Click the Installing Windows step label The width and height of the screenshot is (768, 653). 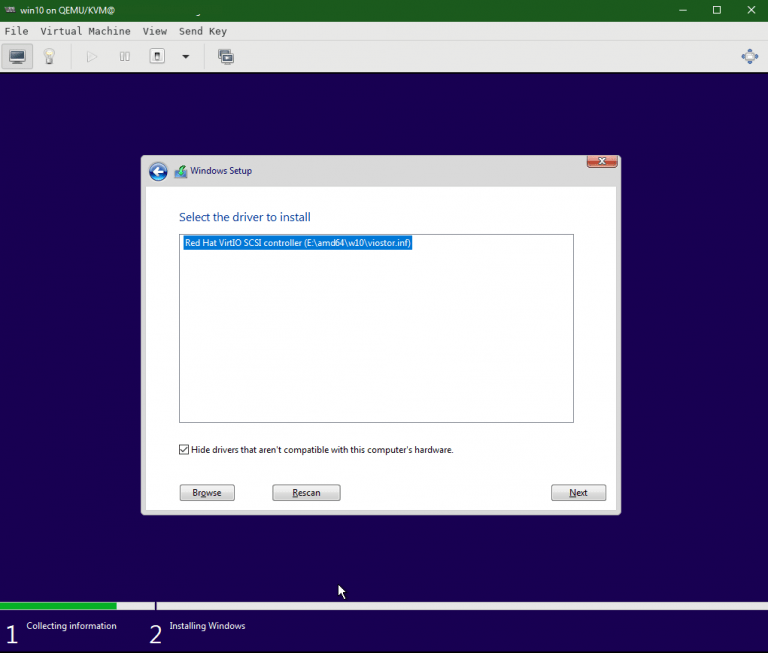207,626
